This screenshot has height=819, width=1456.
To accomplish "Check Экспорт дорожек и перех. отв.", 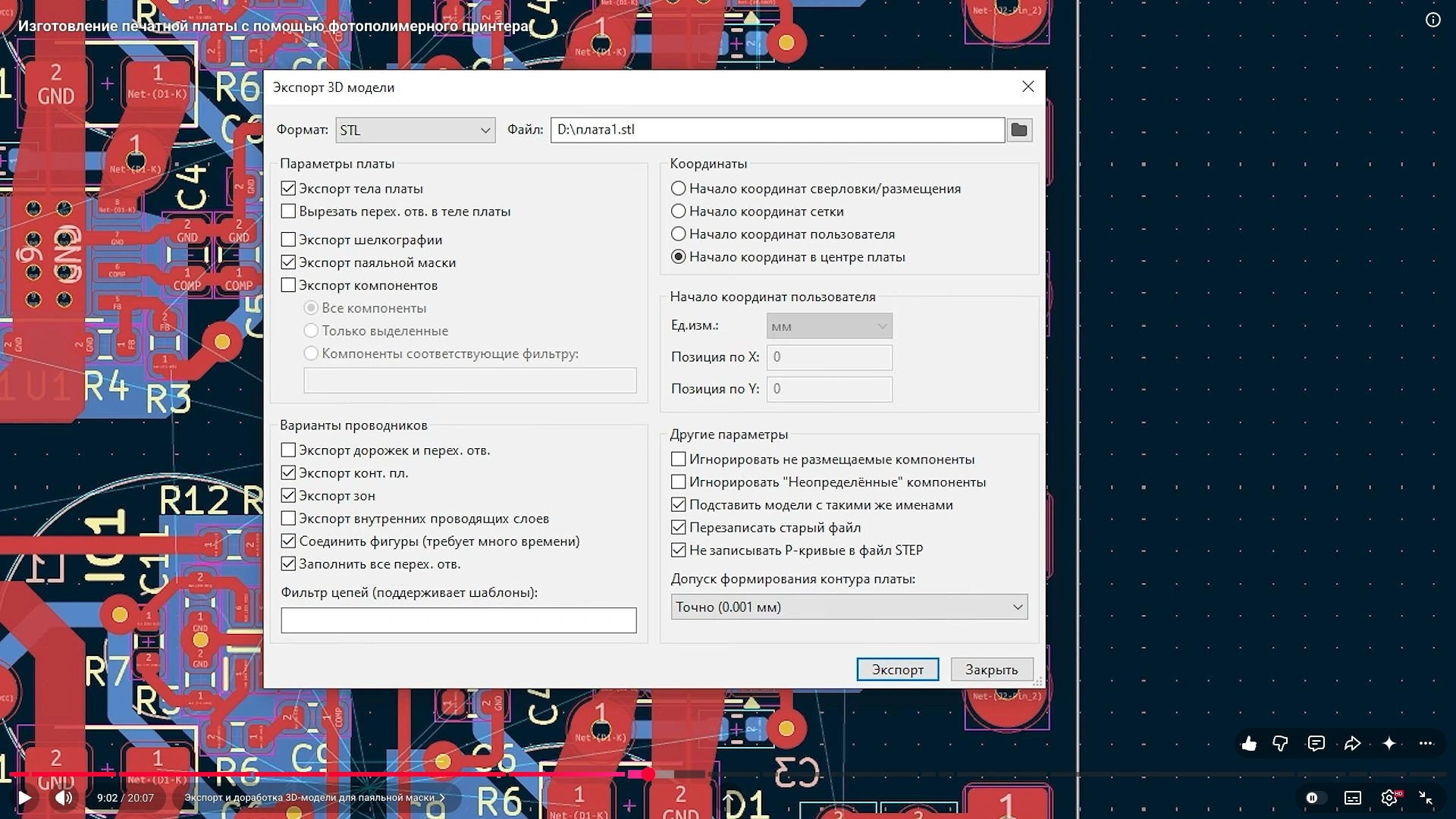I will [288, 450].
